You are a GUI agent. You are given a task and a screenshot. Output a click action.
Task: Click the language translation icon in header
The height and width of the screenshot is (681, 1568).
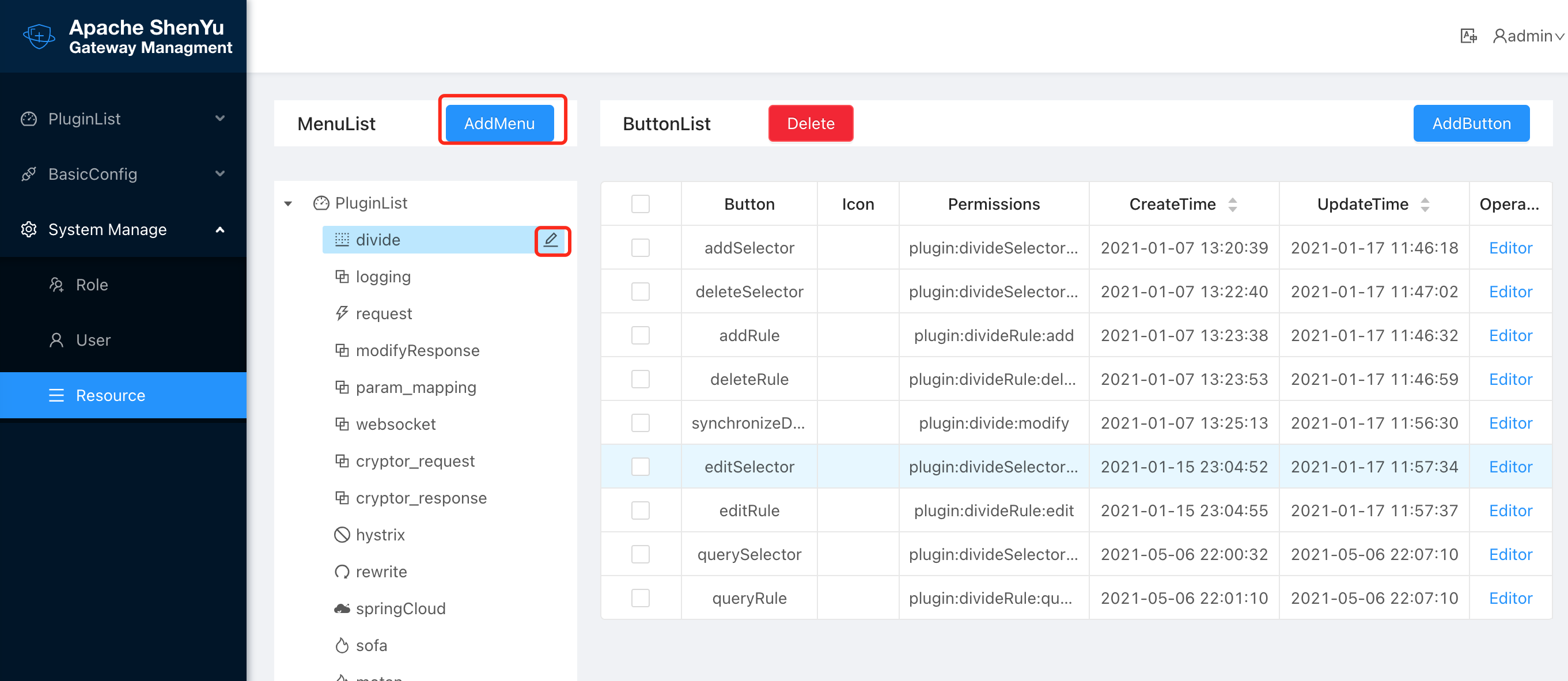coord(1468,36)
